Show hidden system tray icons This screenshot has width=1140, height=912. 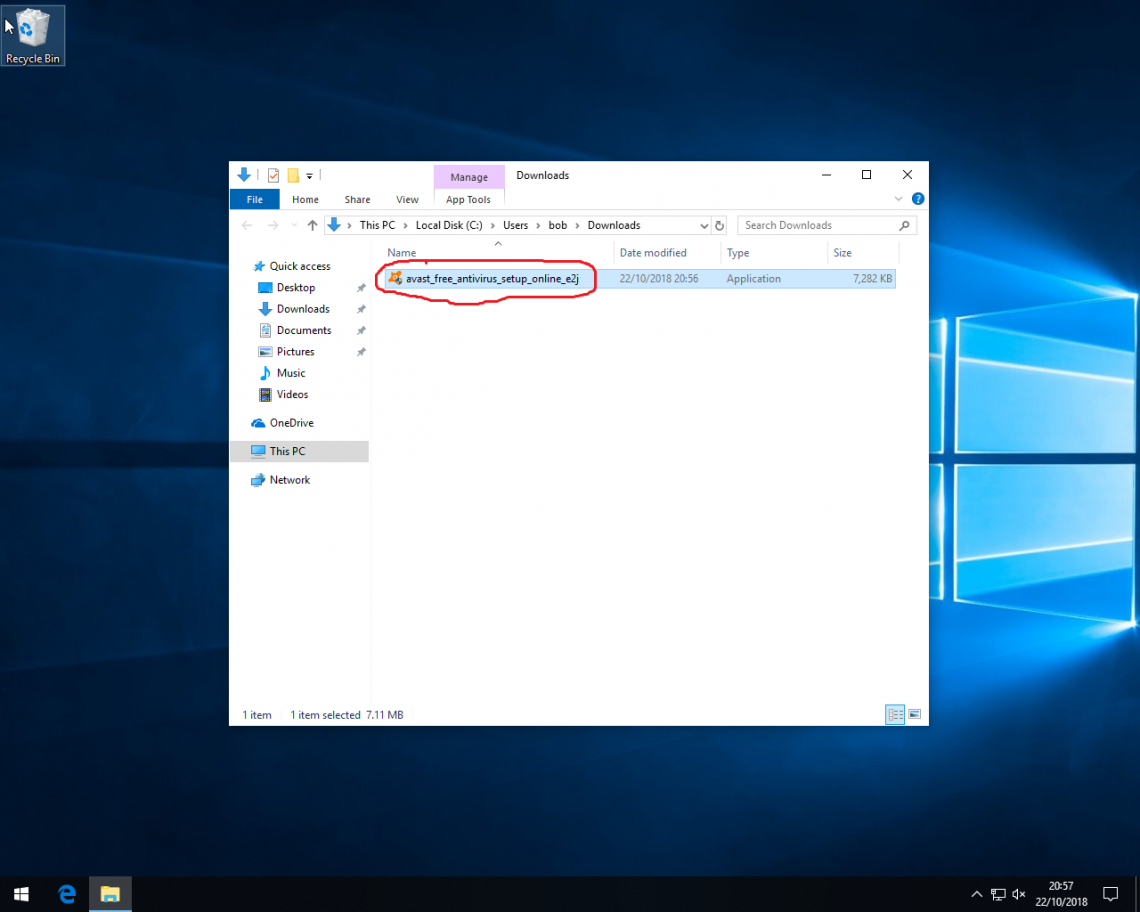point(976,894)
